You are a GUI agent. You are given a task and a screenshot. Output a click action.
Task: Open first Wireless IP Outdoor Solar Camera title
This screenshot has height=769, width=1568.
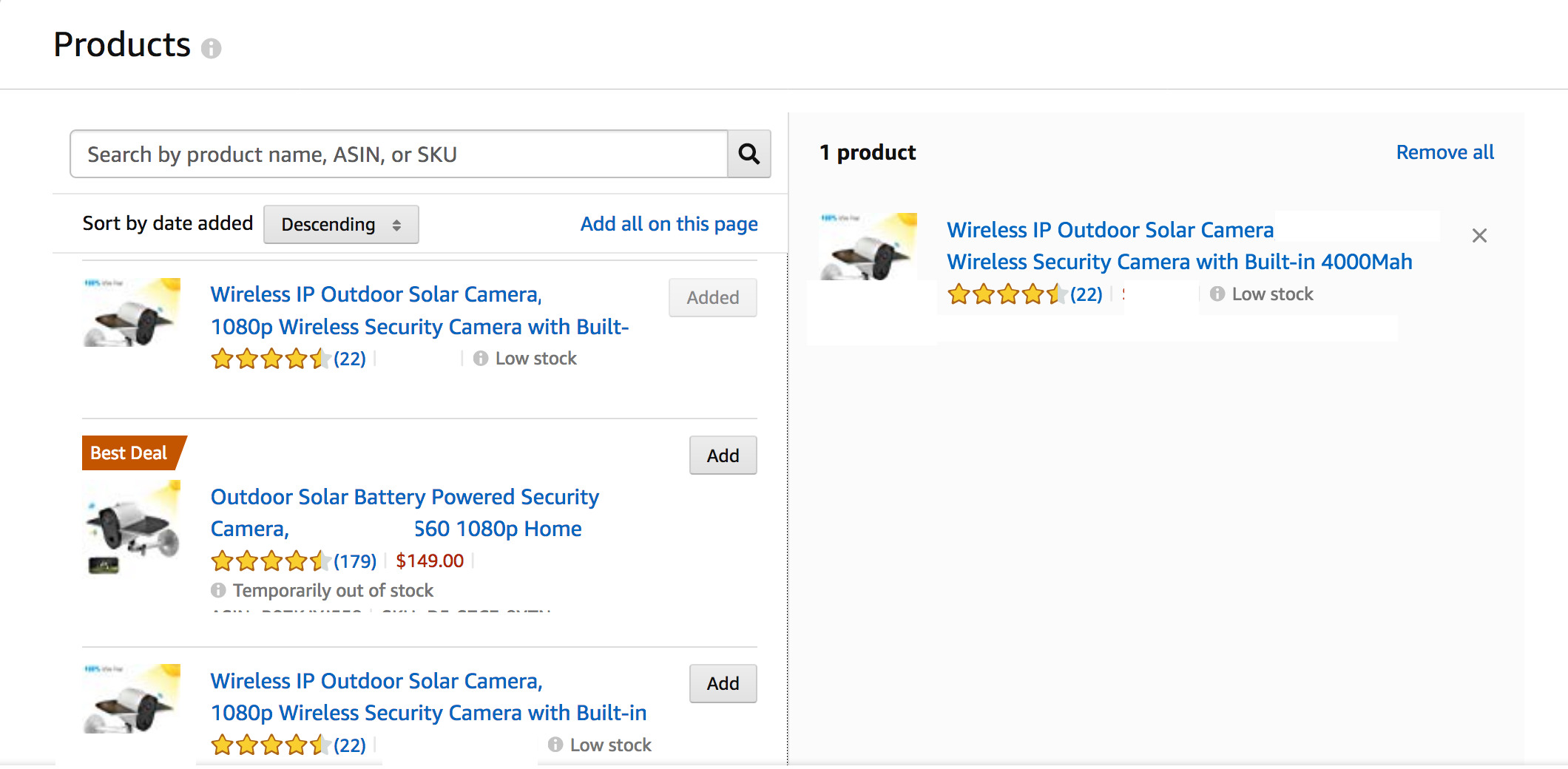pyautogui.click(x=419, y=311)
